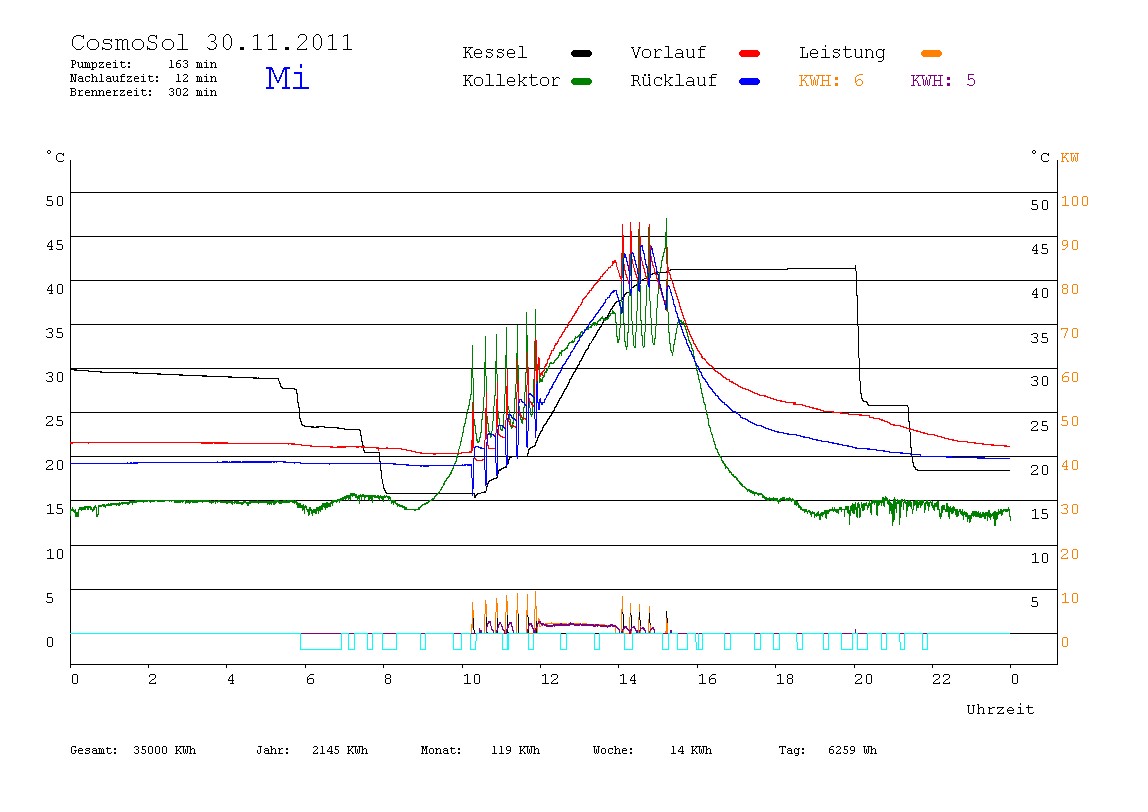
Task: Click the black Kessel legend swatch
Action: coord(581,53)
